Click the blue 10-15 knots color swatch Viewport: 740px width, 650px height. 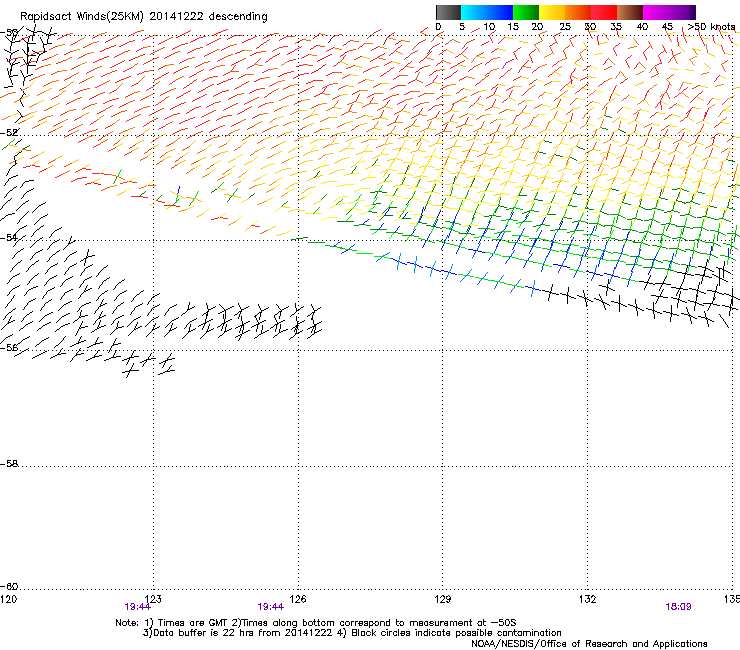(x=500, y=12)
